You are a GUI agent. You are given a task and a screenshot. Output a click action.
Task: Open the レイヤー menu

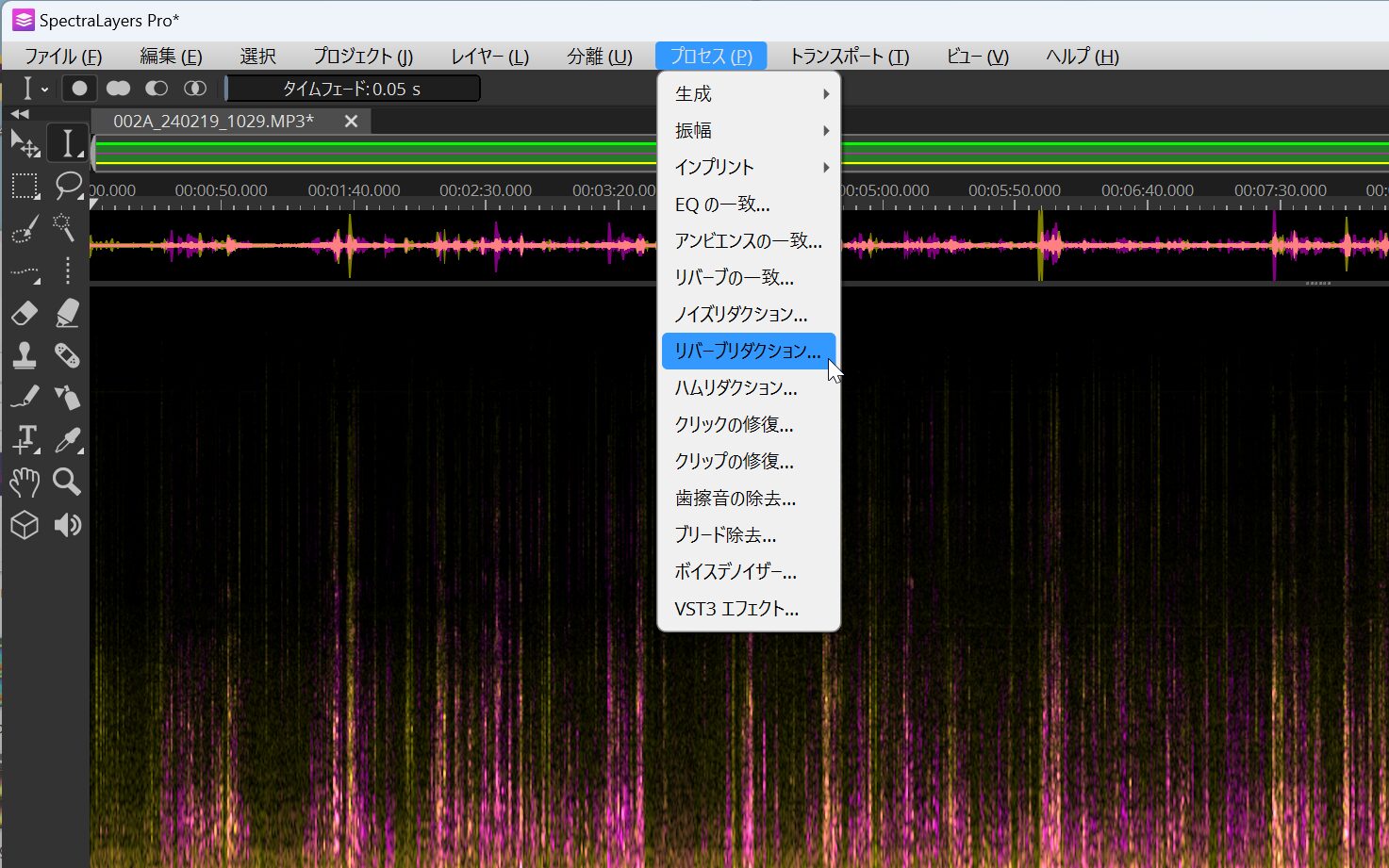(489, 57)
